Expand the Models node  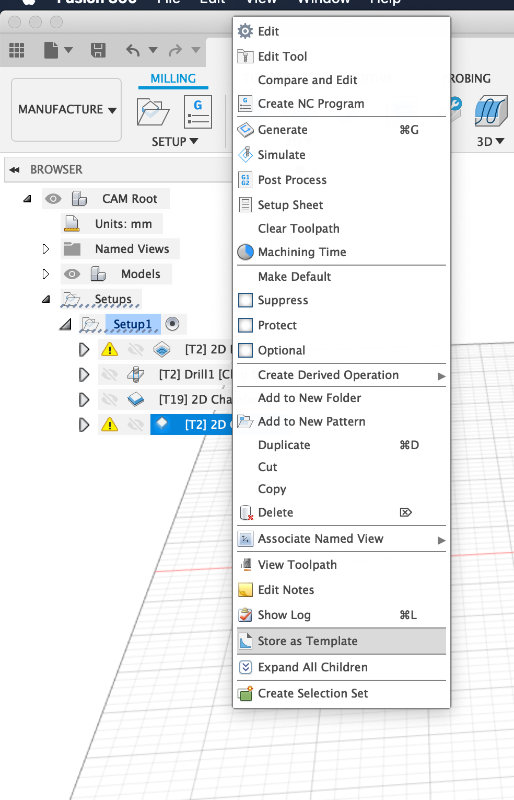pyautogui.click(x=46, y=274)
